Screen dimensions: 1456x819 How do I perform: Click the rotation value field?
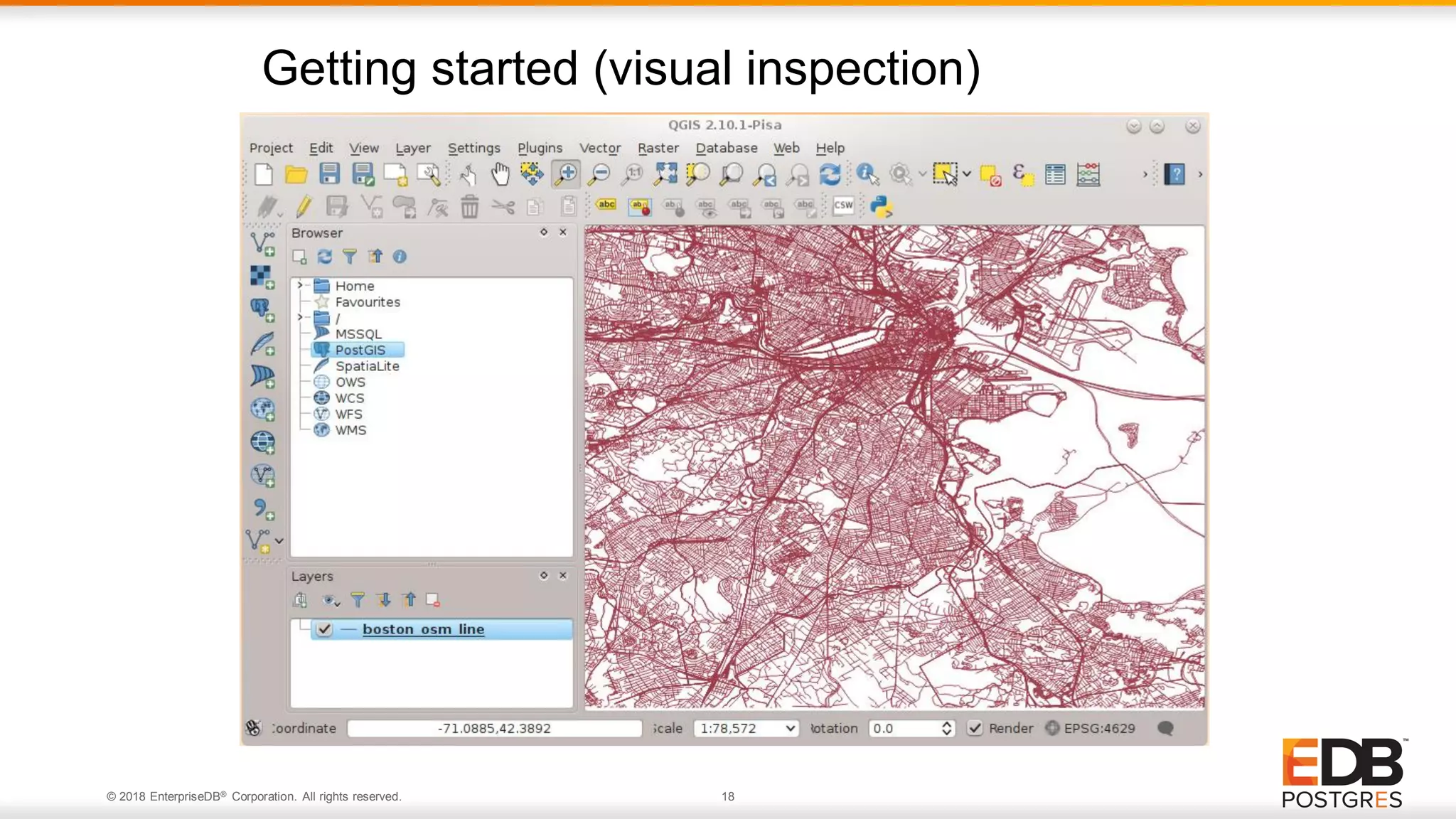pos(904,728)
